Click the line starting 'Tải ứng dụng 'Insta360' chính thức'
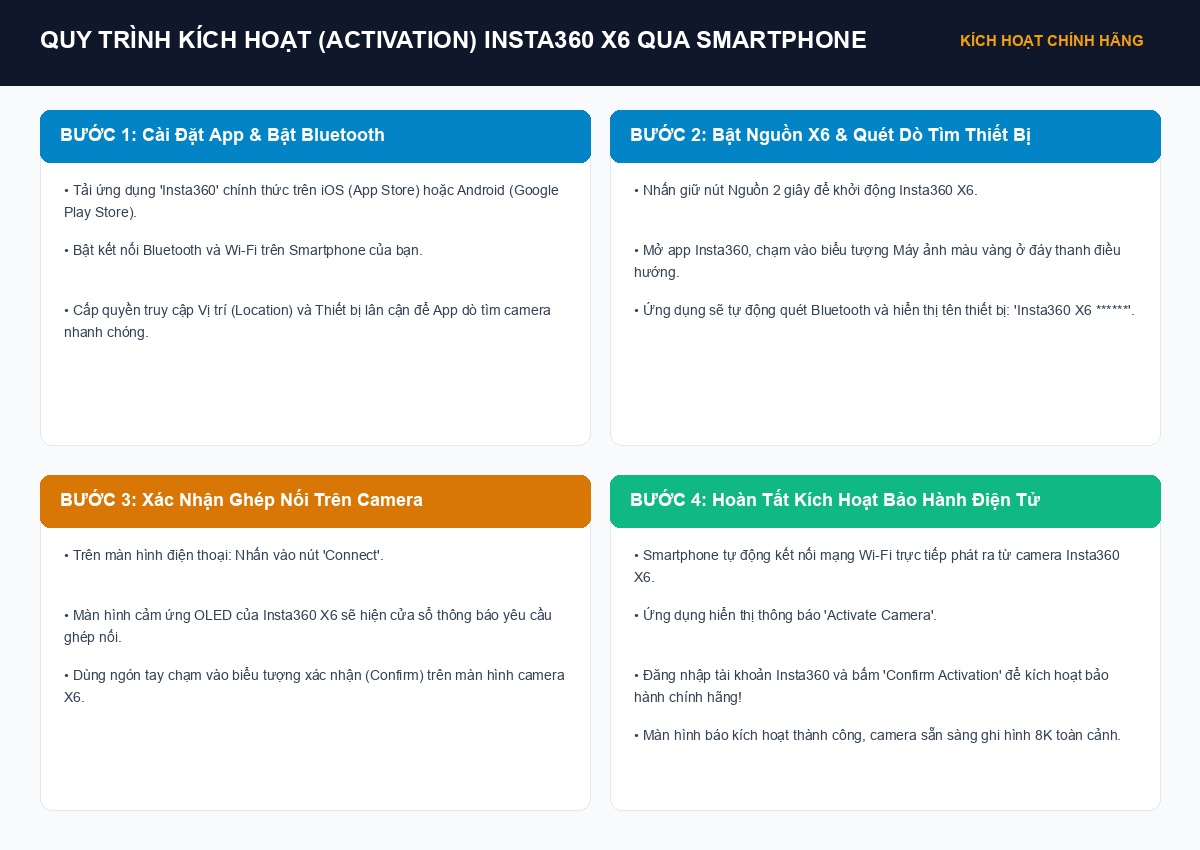Screen dimensions: 1200x850 (312, 201)
